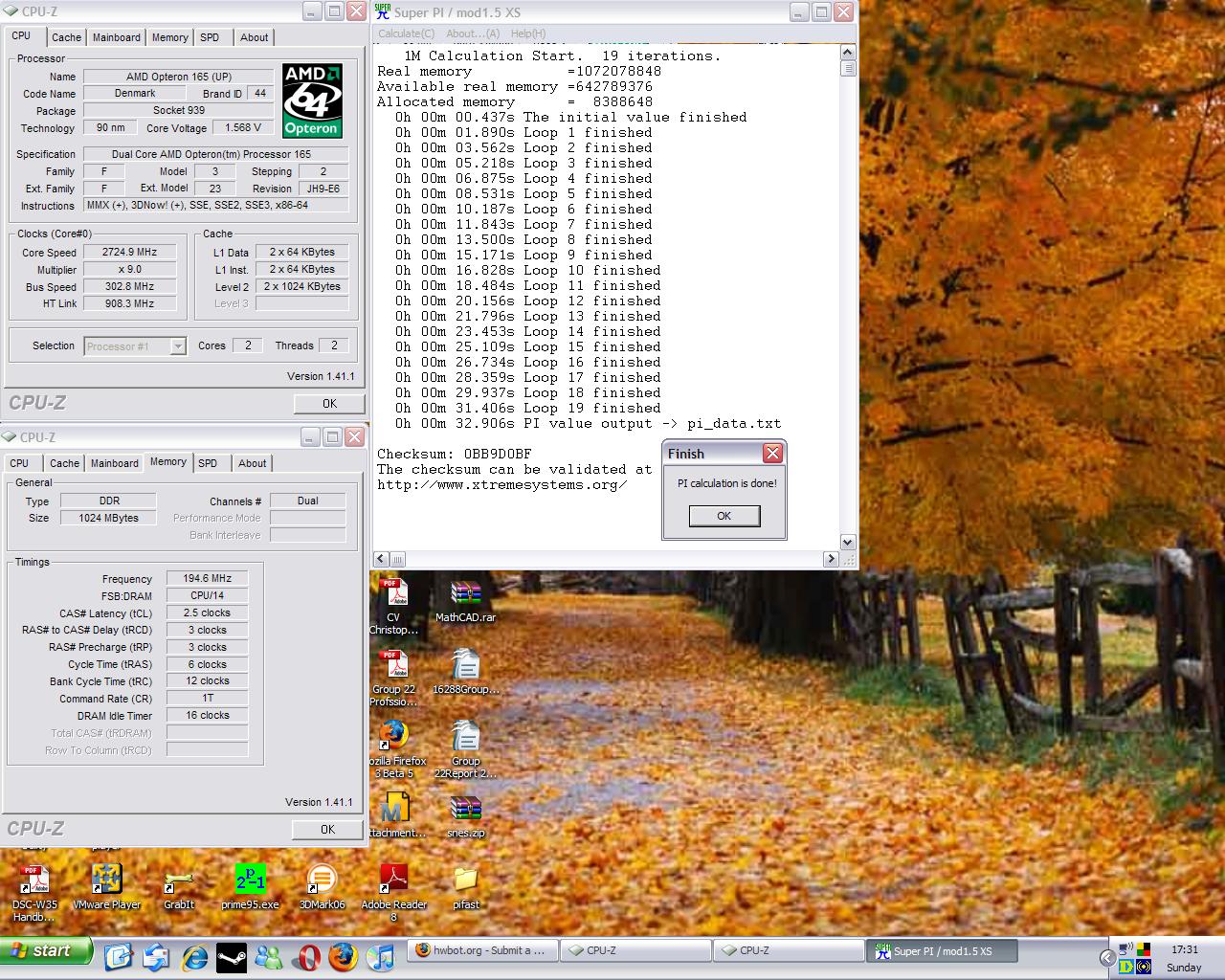Activate the second CPU-Z taskbar button
Image resolution: width=1225 pixels, height=980 pixels.
[x=788, y=950]
